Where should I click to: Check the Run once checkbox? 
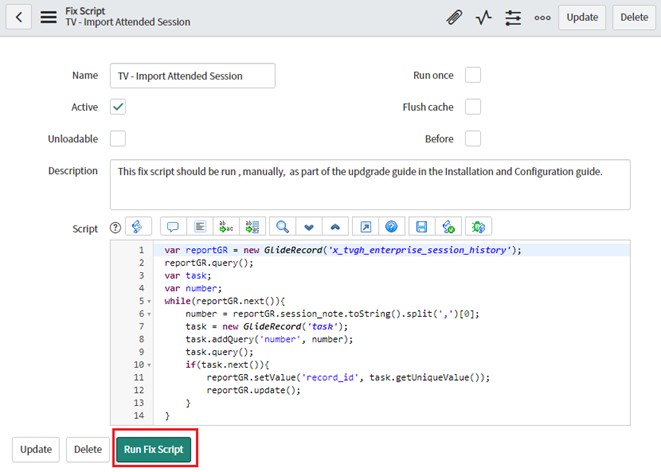(x=473, y=75)
